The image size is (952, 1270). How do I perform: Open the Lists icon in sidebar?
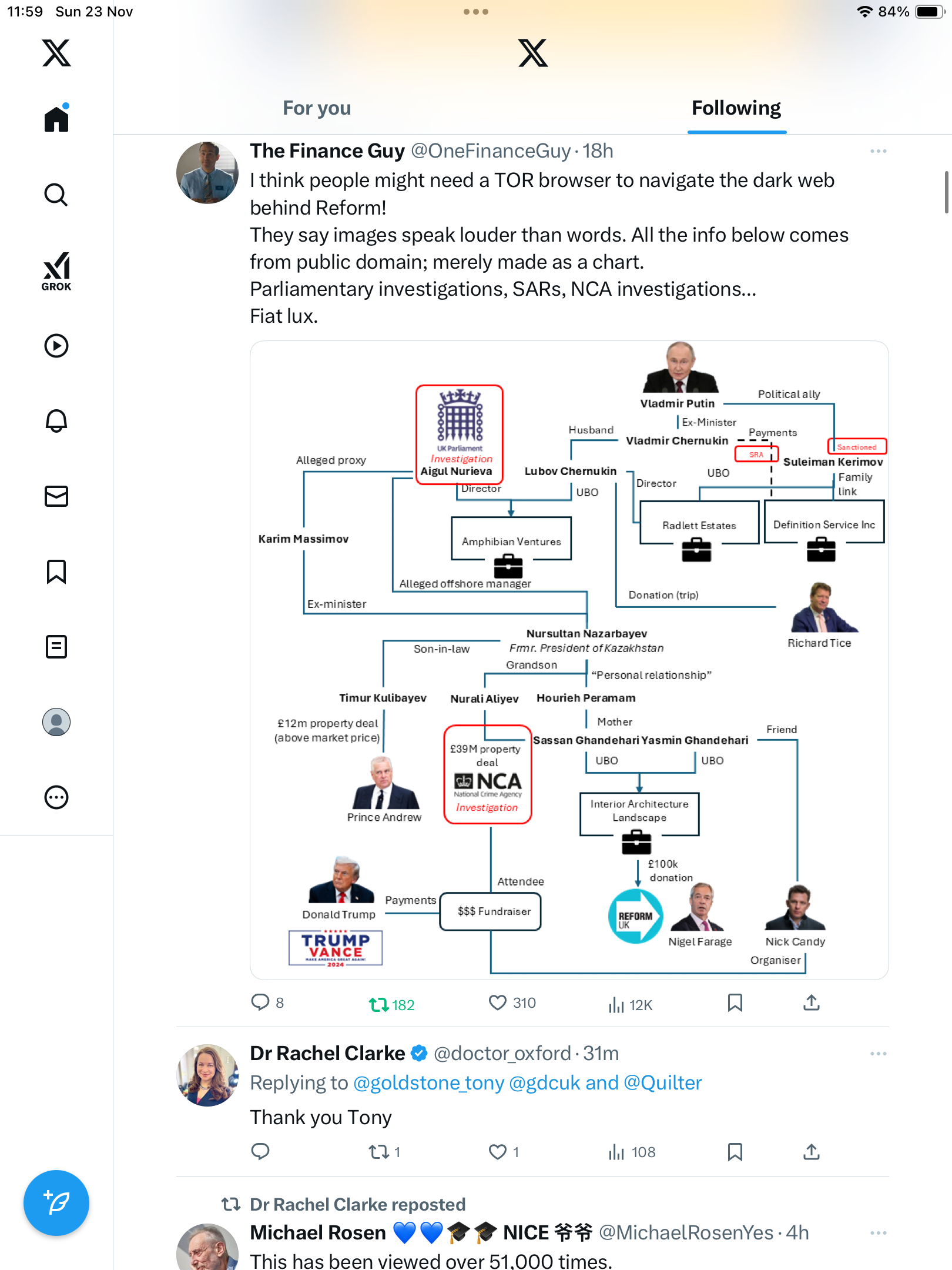tap(56, 647)
